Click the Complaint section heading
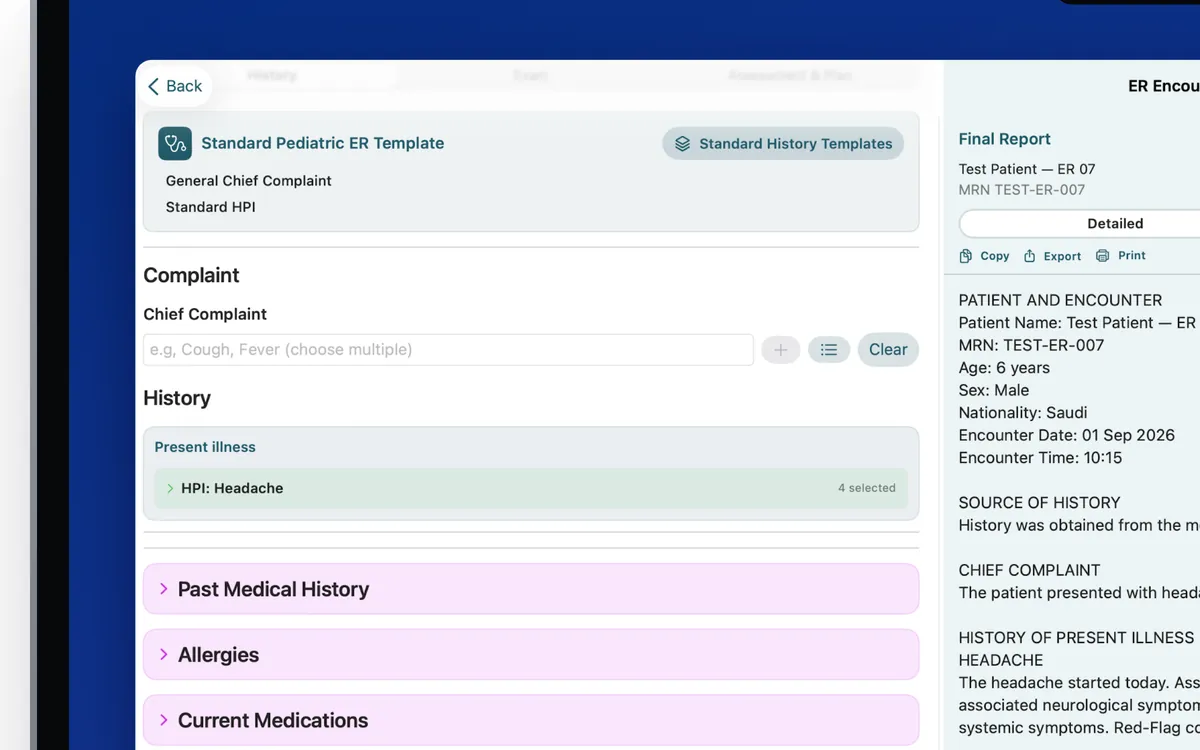1200x750 pixels. 191,275
